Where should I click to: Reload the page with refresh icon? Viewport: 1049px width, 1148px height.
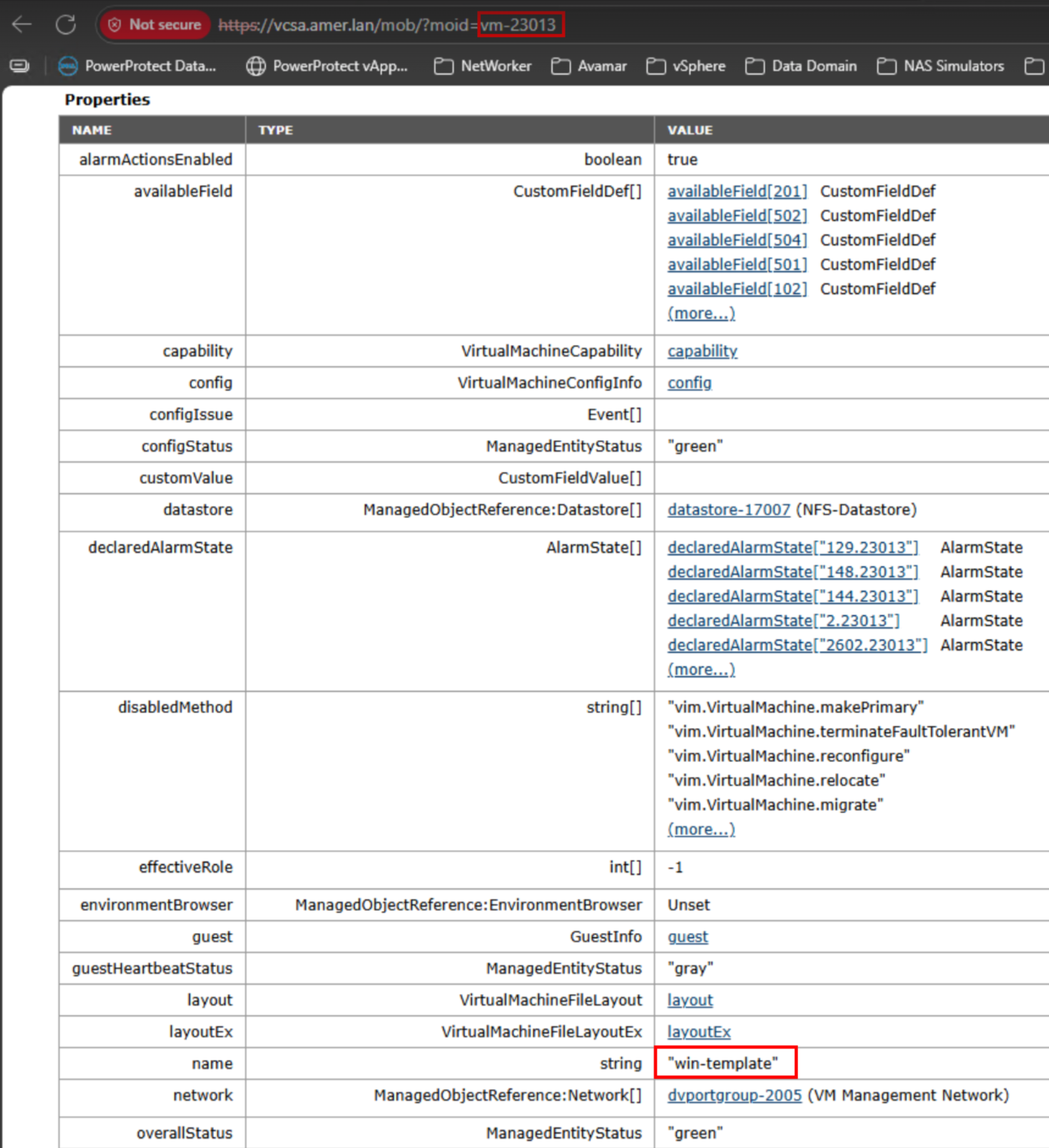[x=66, y=25]
